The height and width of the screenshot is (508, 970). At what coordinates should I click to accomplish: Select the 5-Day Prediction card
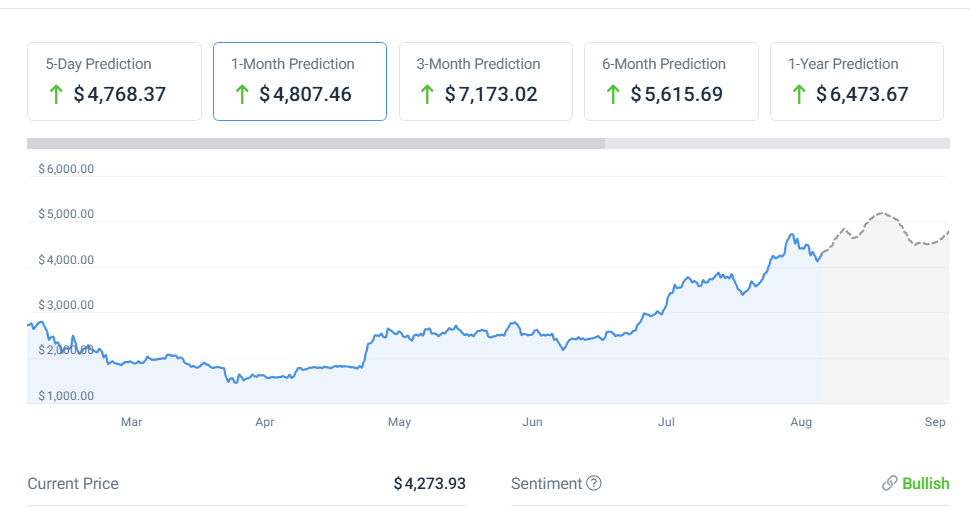(x=114, y=81)
